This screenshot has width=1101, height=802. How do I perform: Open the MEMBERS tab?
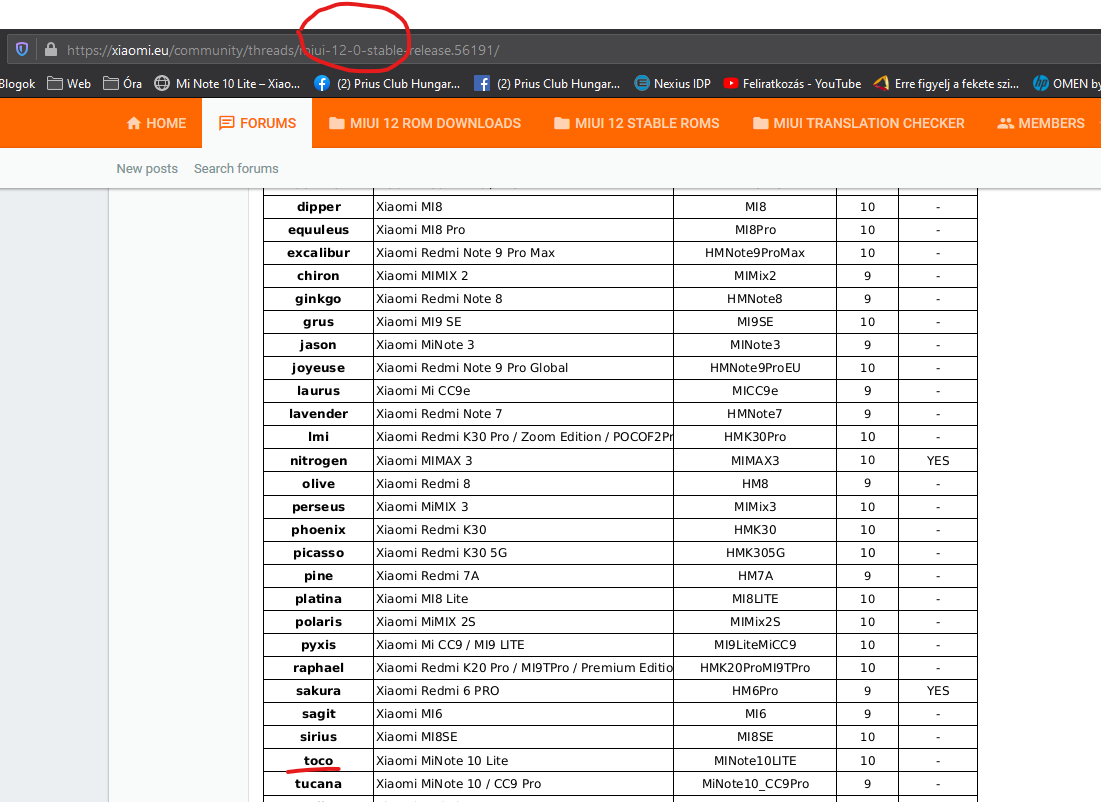[x=1041, y=123]
